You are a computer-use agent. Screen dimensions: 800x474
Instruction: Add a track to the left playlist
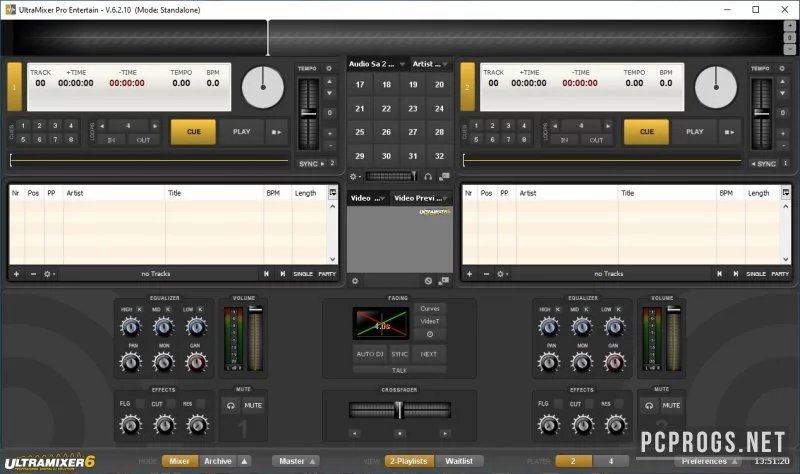tap(16, 274)
